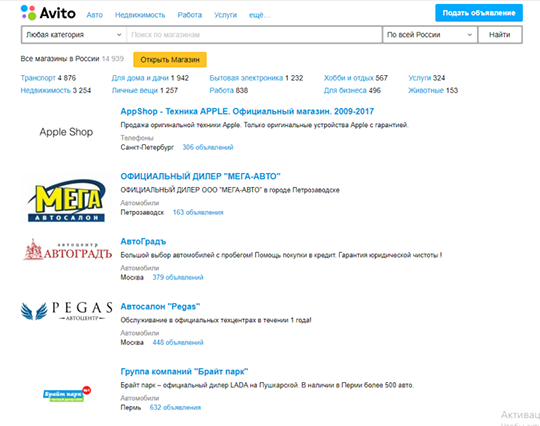Open the Брайт парк logo
This screenshot has height=426, width=540.
click(67, 394)
